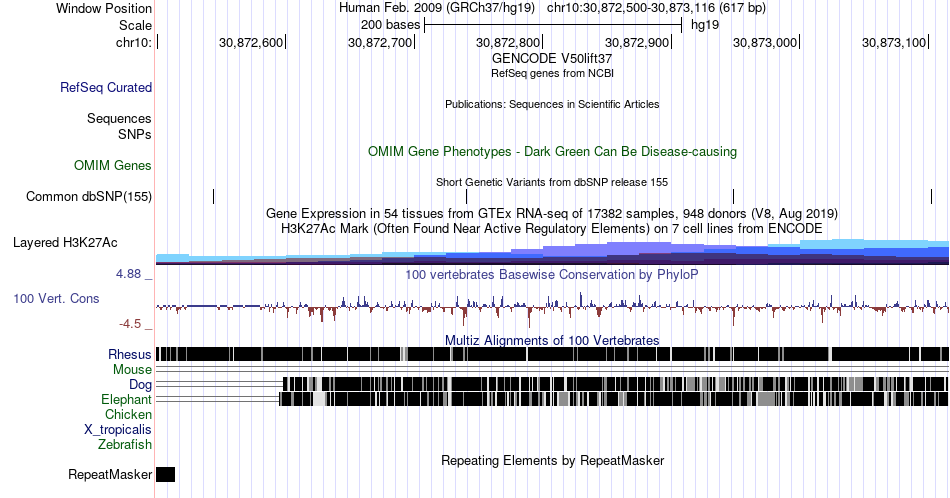Click the Dog alignment label
The height and width of the screenshot is (498, 950).
[x=141, y=385]
